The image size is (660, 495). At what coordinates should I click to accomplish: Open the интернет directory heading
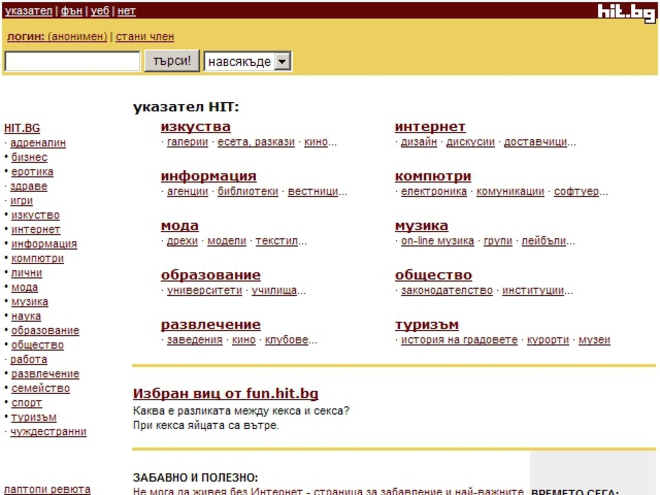(x=430, y=127)
